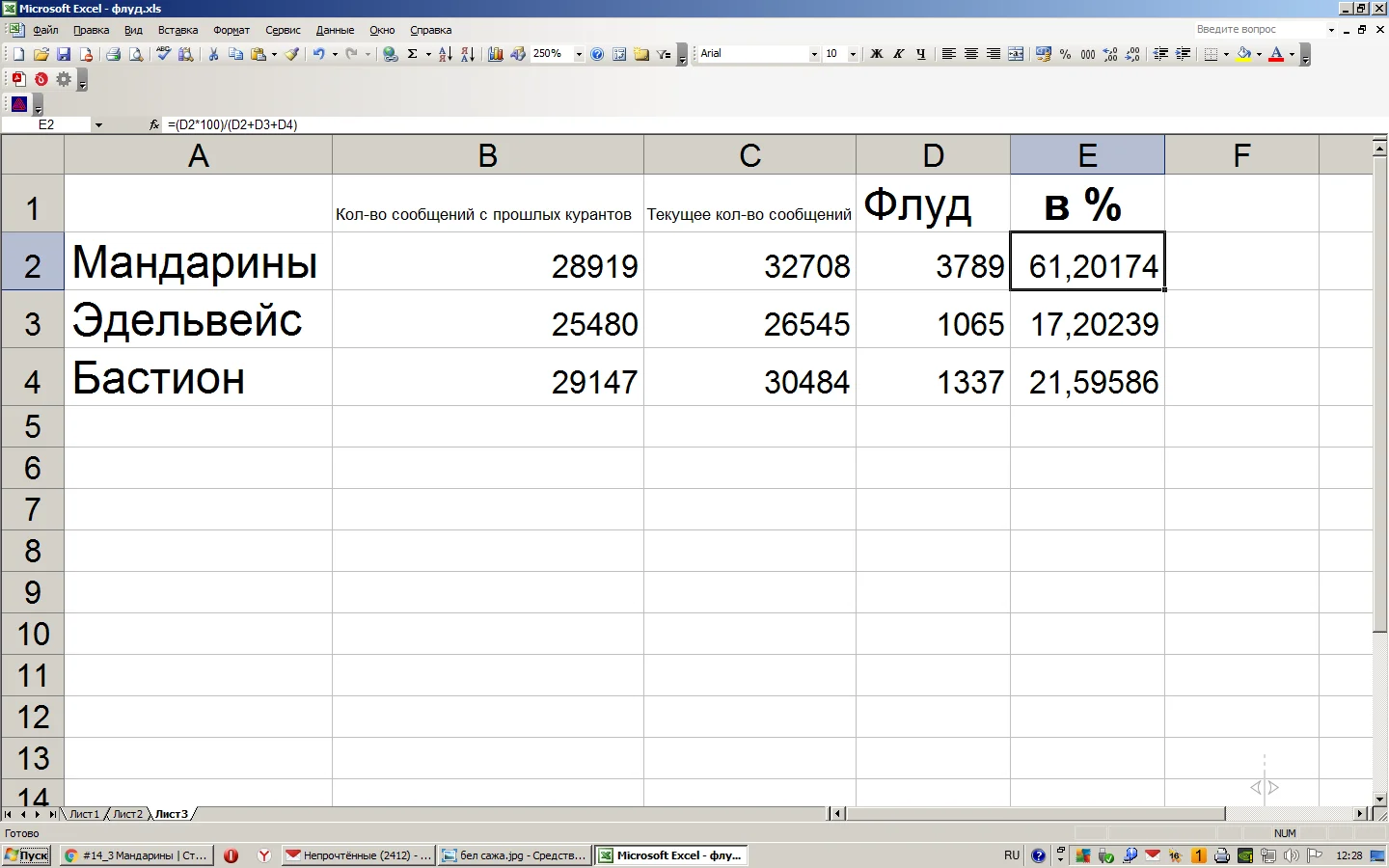This screenshot has width=1389, height=868.
Task: Open the Формат menu
Action: [x=231, y=30]
